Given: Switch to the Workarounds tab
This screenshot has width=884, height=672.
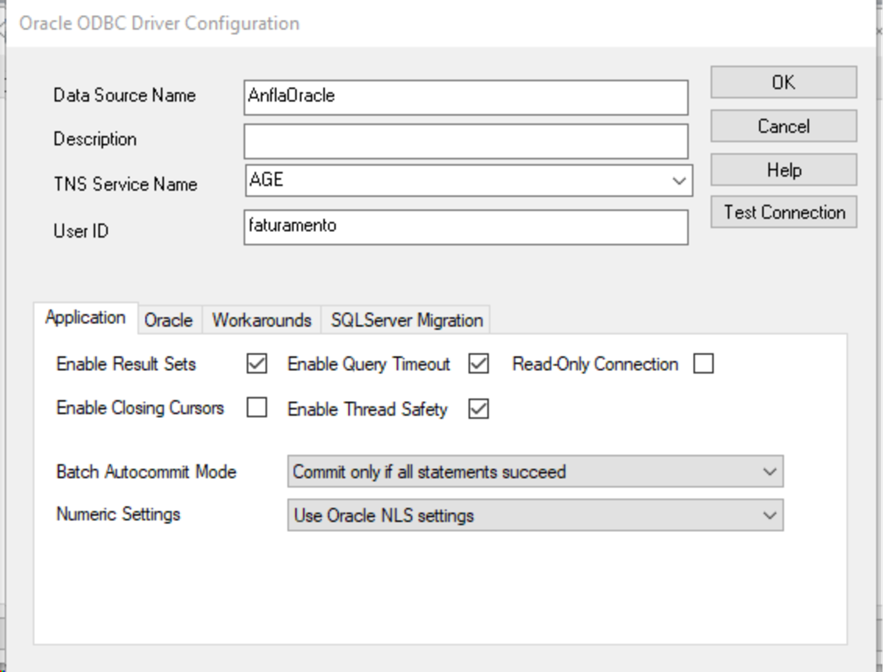Looking at the screenshot, I should tap(262, 320).
